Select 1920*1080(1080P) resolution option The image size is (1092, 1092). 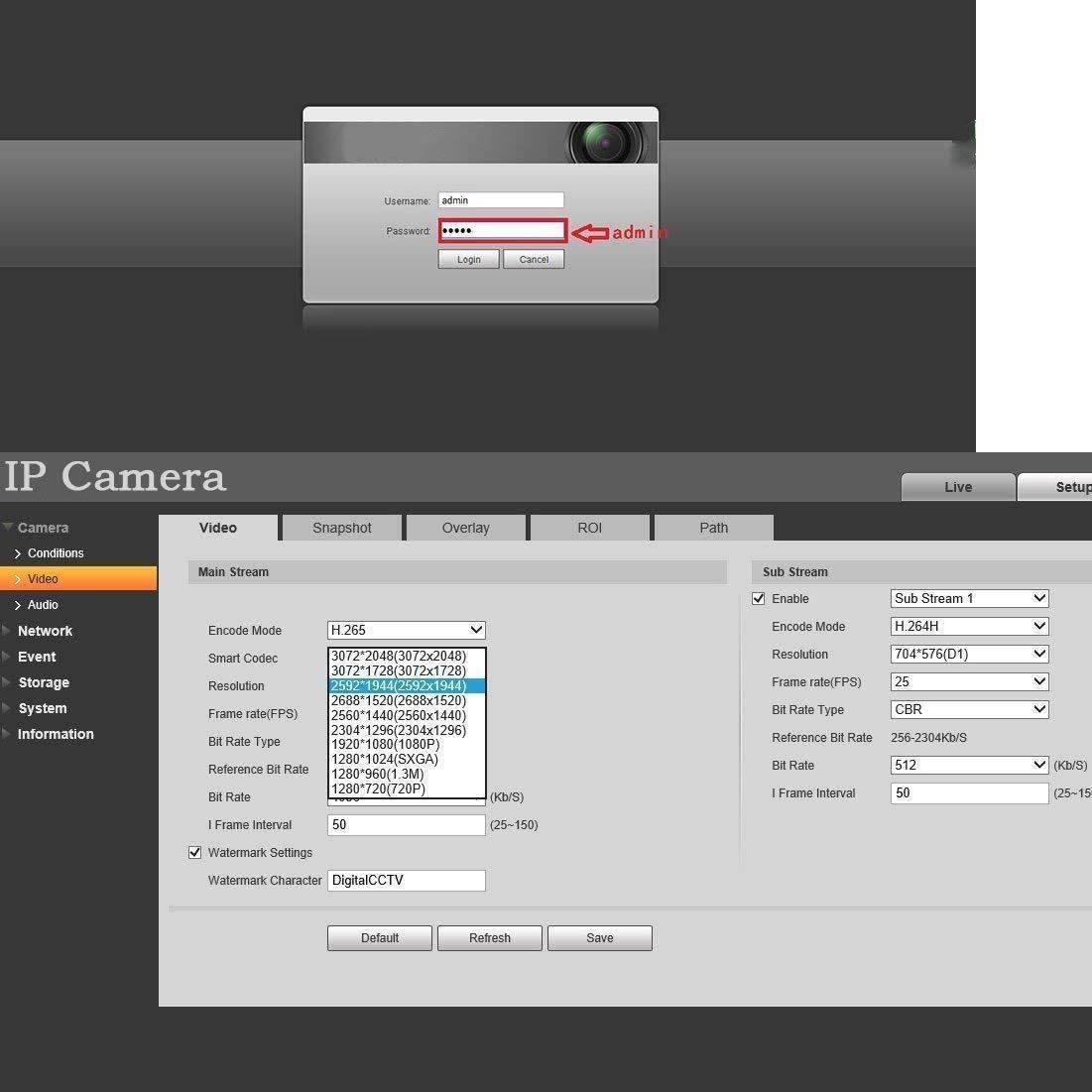386,745
